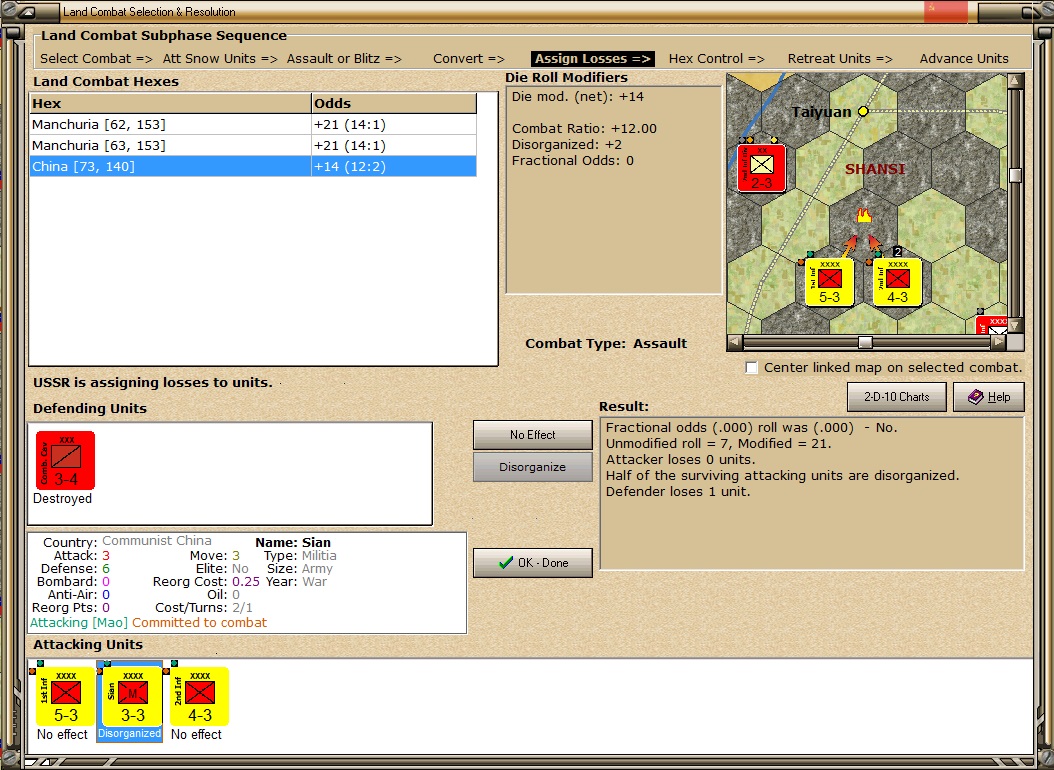The image size is (1054, 770).
Task: Click the map horizontal scrollbar thumb
Action: click(866, 343)
